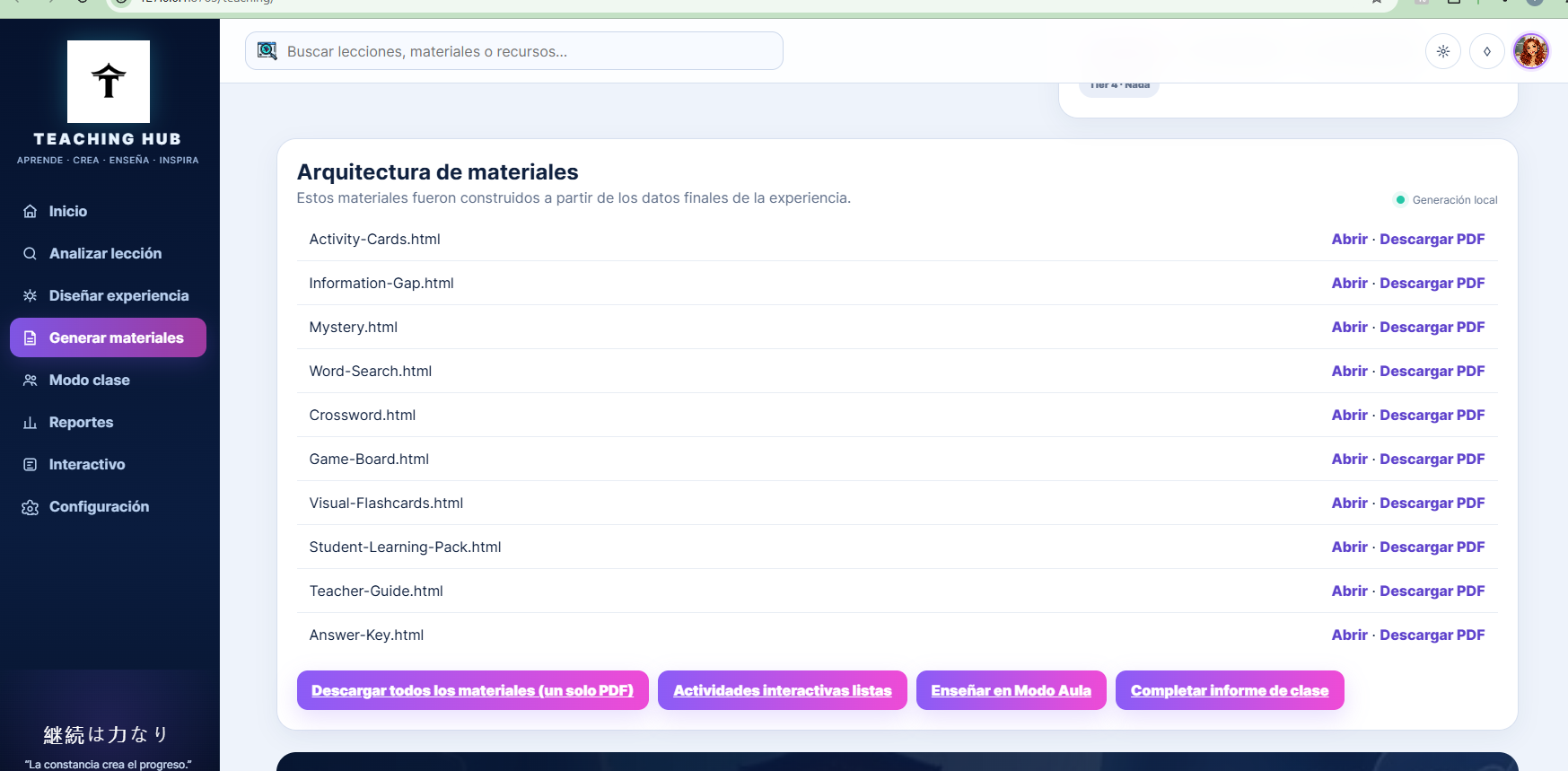Click the Answer-Key.html file name
The height and width of the screenshot is (771, 1568).
(x=366, y=635)
